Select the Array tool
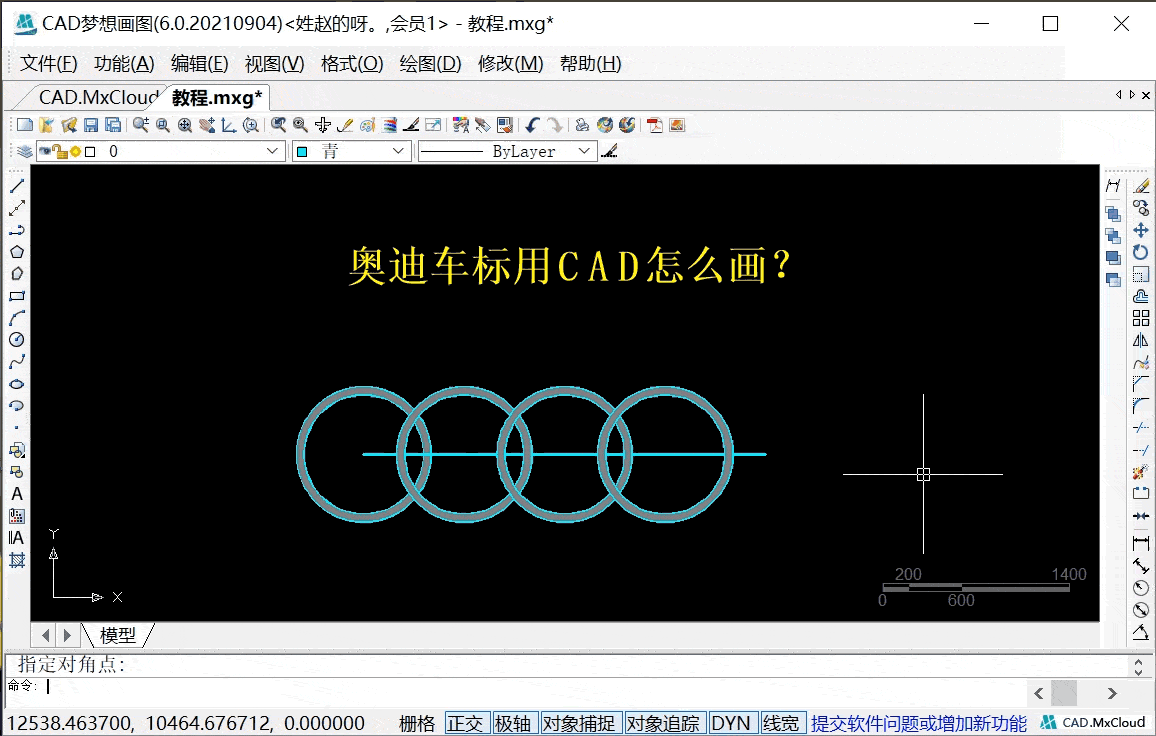The height and width of the screenshot is (736, 1156). tap(1141, 318)
